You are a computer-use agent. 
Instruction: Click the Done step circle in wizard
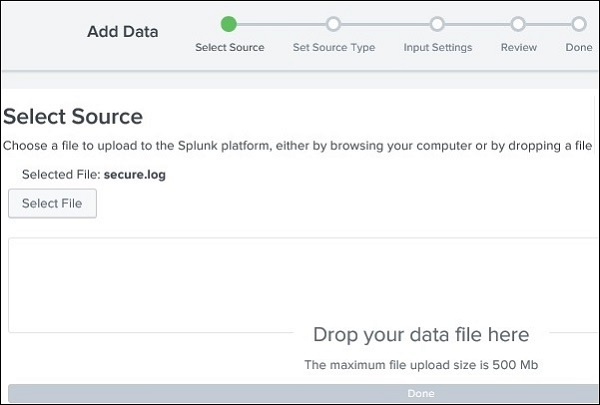pos(579,23)
